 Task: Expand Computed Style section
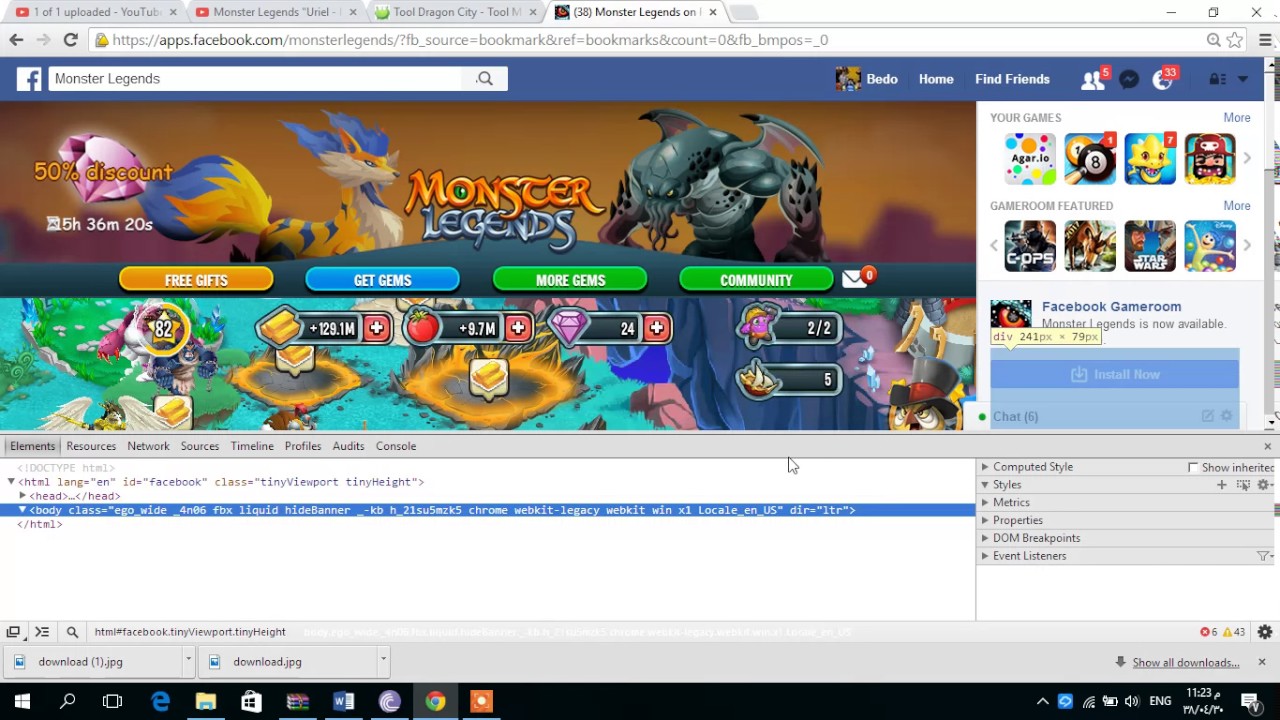click(x=985, y=467)
